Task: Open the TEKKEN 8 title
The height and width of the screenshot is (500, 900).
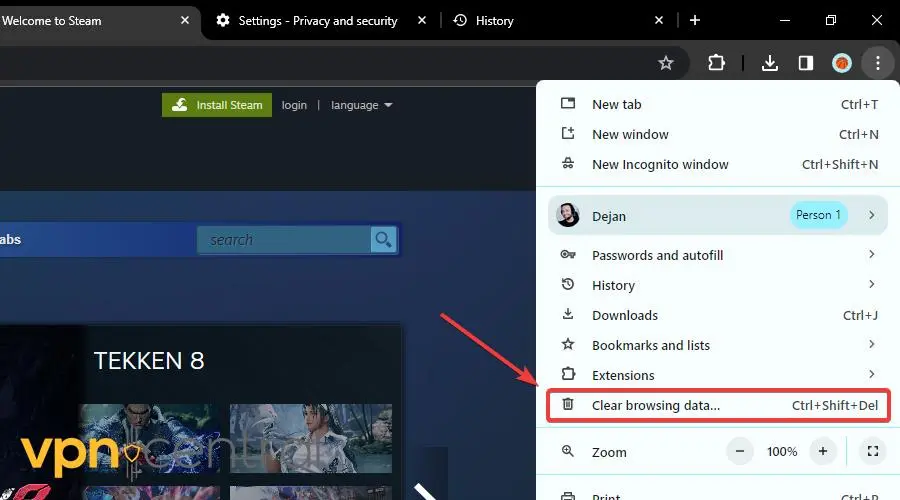Action: (x=149, y=361)
